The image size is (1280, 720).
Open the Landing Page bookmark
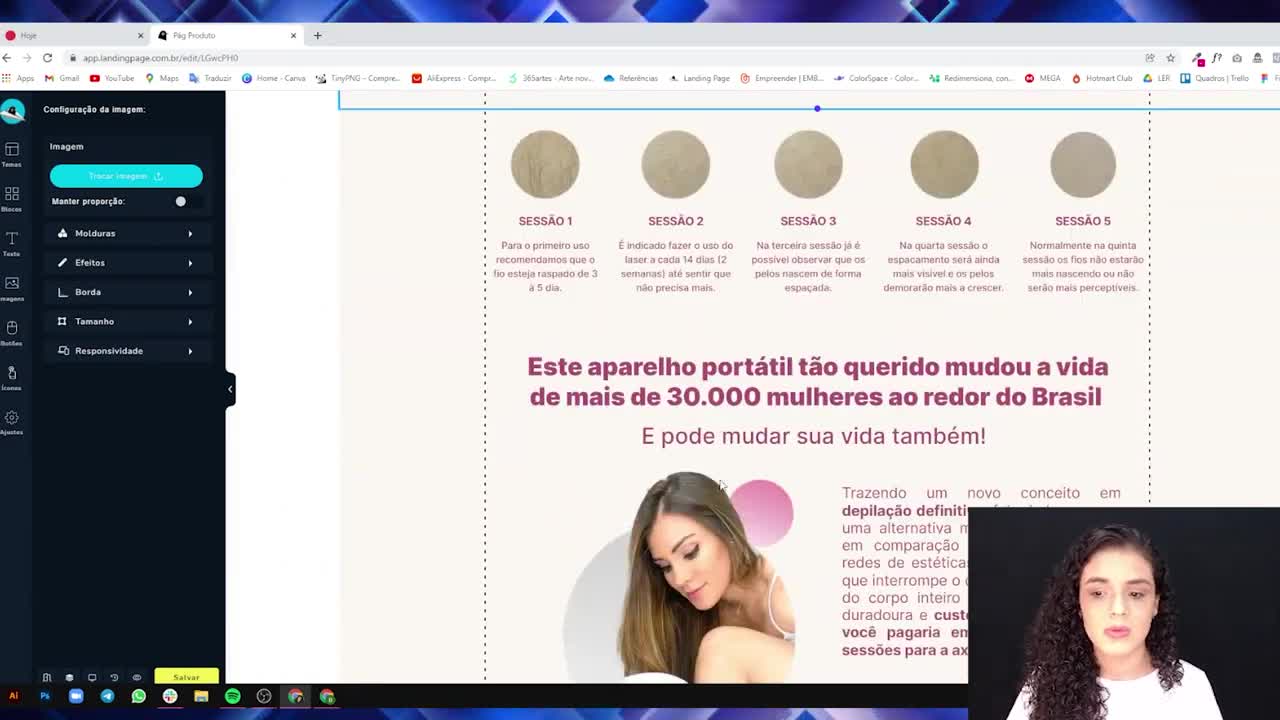[699, 78]
